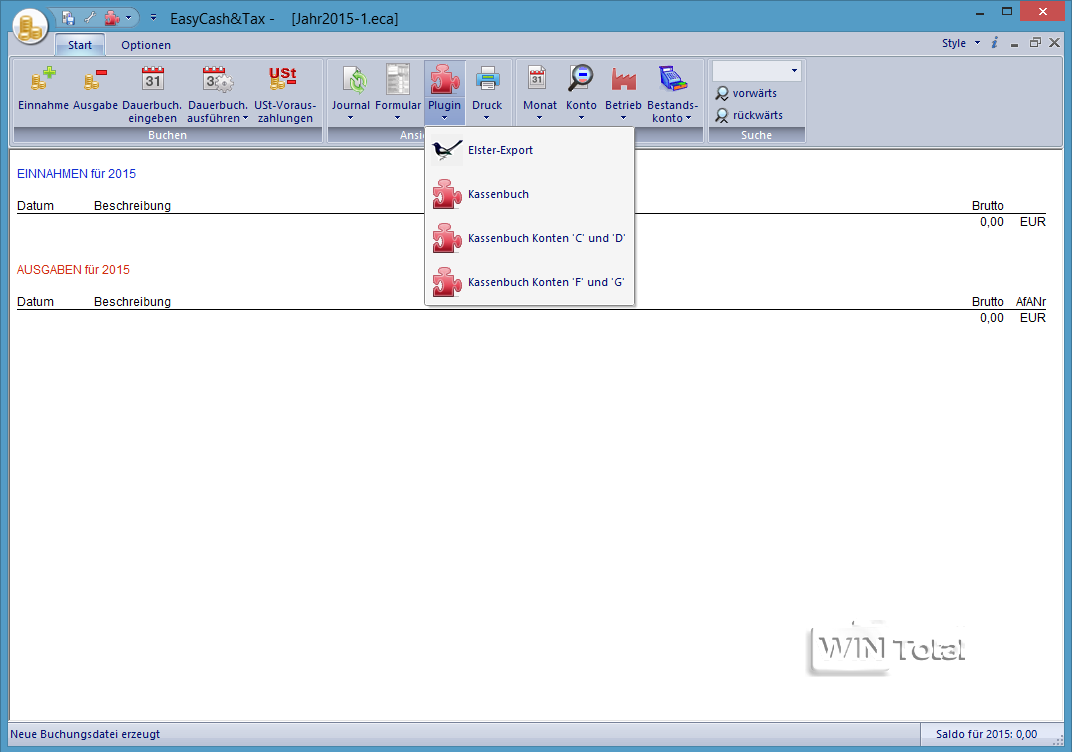Click the wrench icon in quick access toolbar

[x=90, y=18]
